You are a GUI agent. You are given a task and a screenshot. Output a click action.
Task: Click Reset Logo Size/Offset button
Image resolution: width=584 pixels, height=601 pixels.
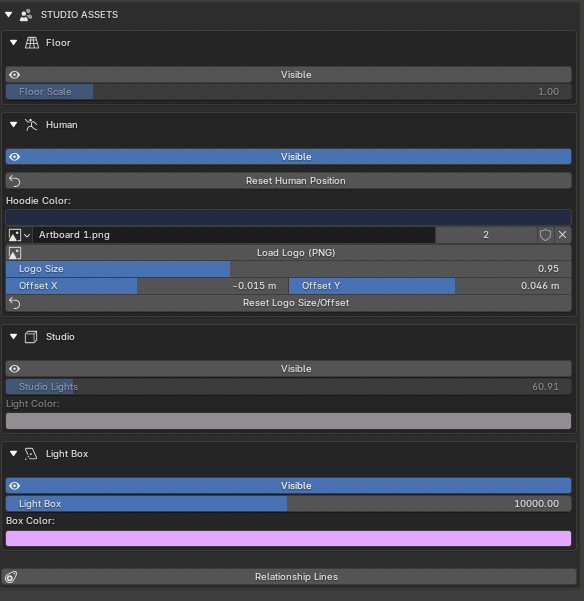pyautogui.click(x=289, y=303)
